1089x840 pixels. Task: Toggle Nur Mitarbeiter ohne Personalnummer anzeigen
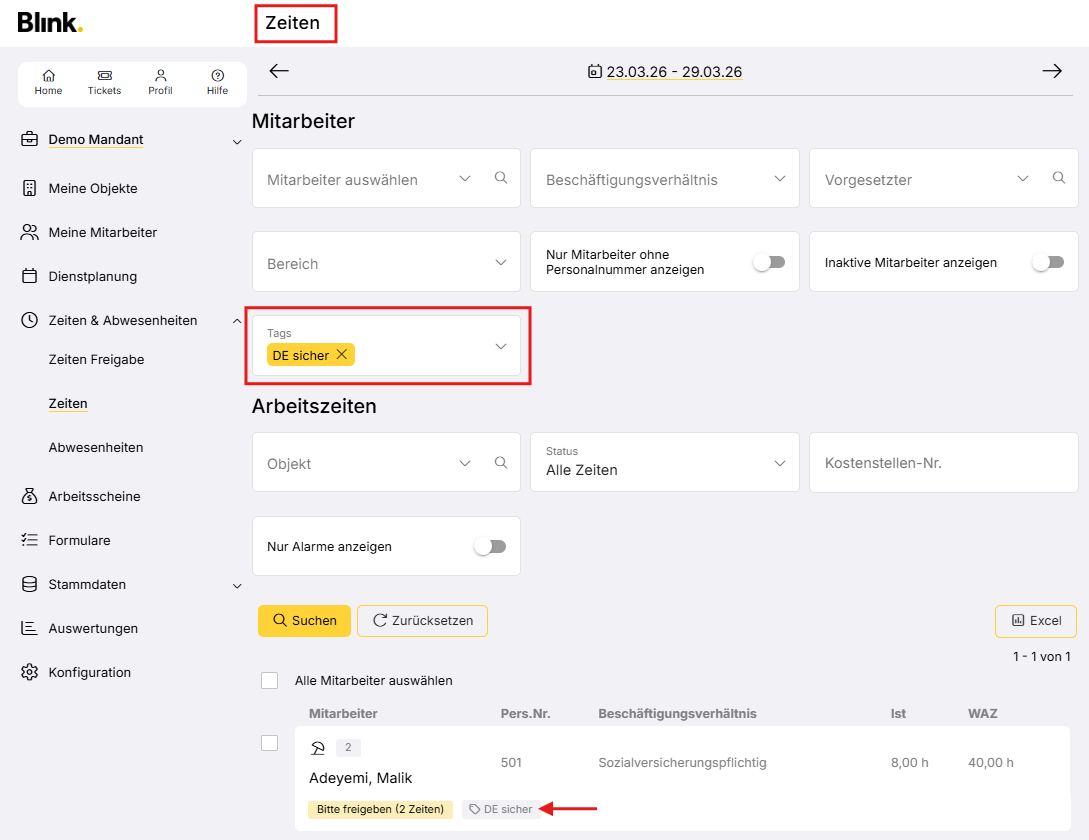[x=769, y=262]
